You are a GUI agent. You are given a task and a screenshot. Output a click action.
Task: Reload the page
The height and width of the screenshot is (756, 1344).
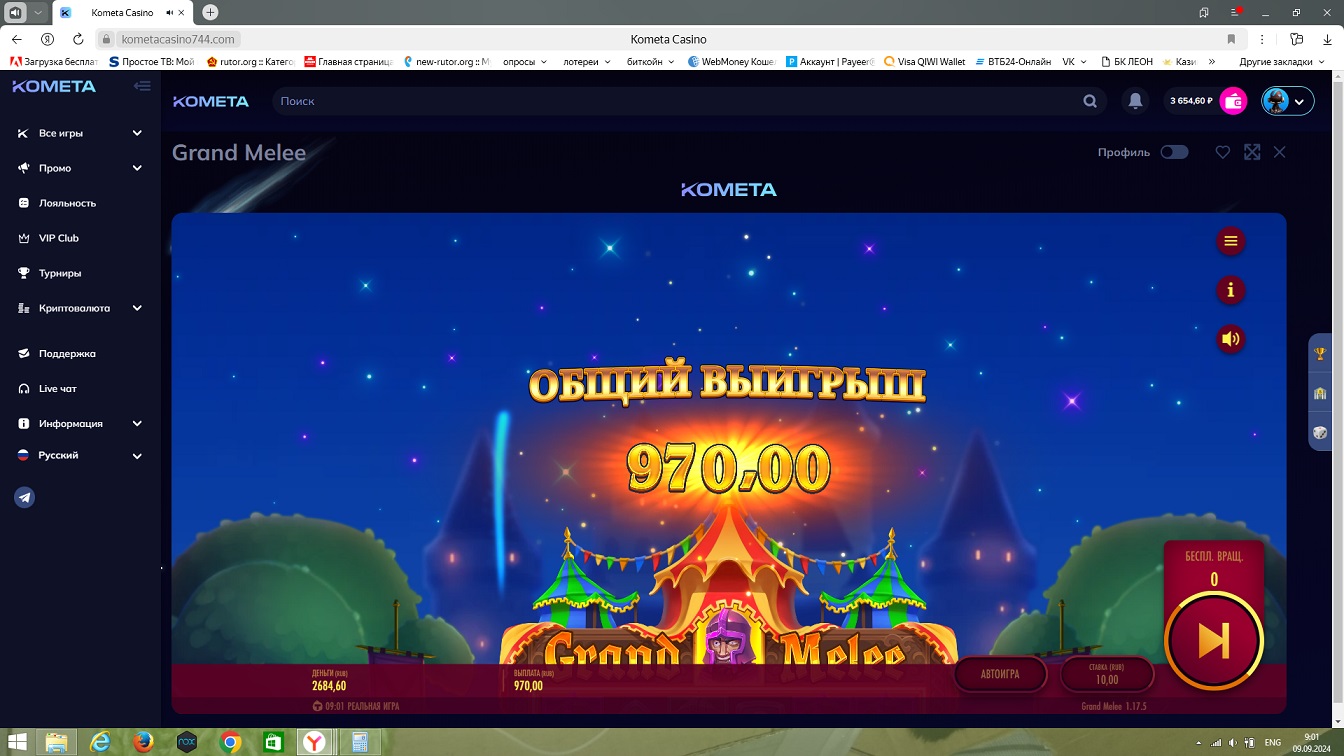pos(78,39)
